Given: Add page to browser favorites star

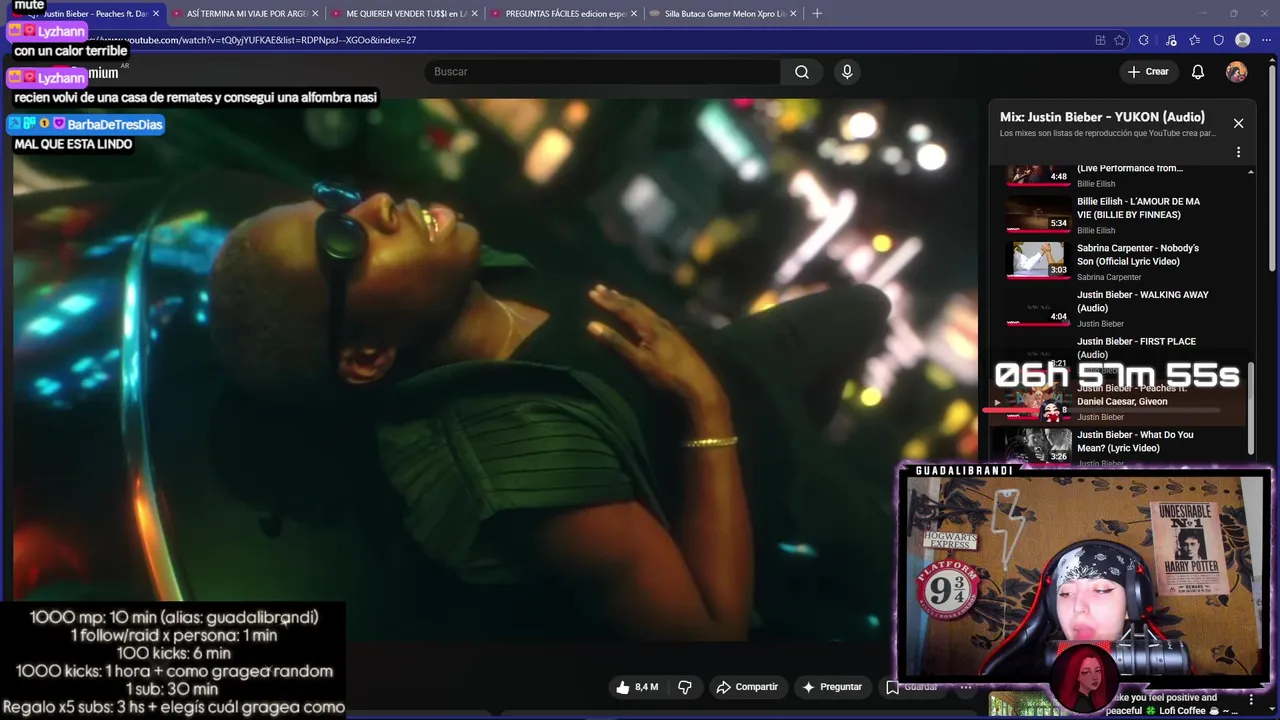Looking at the screenshot, I should coord(1120,40).
